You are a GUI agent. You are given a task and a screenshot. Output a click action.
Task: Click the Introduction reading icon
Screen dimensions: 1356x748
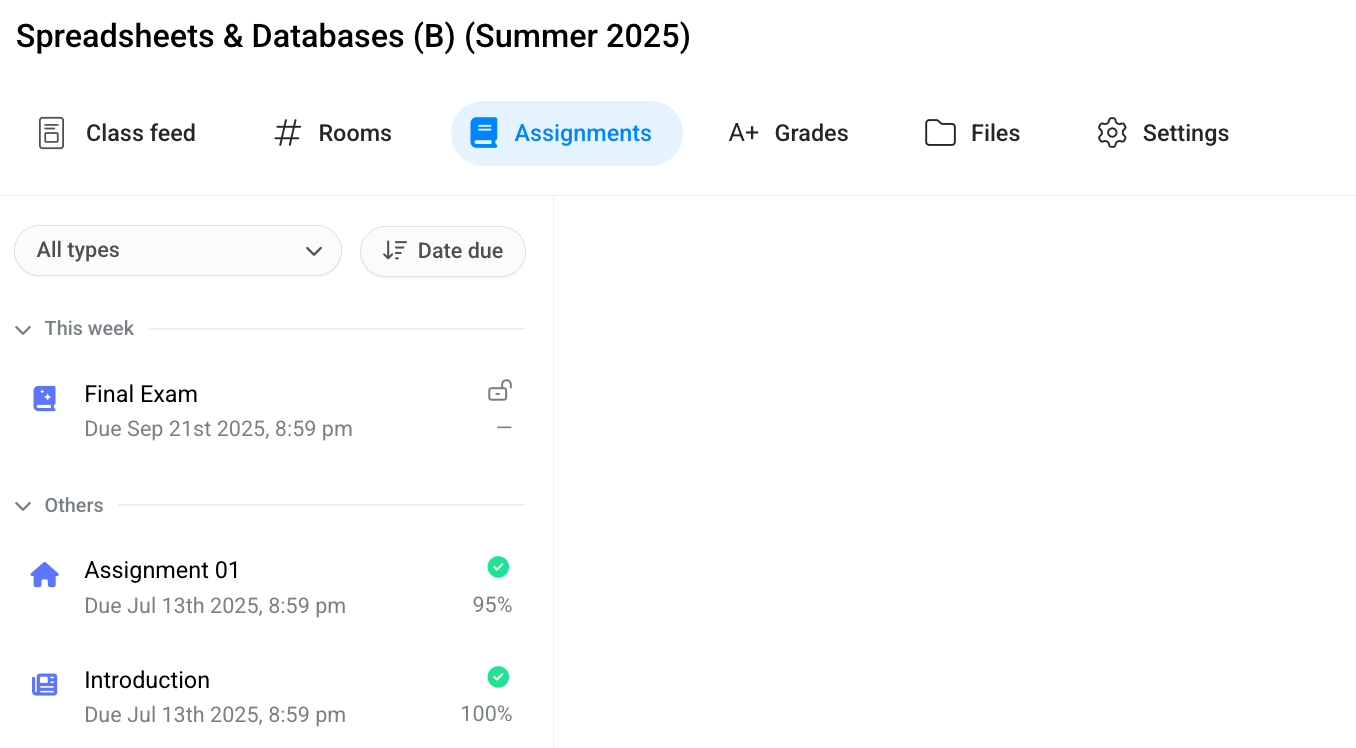click(x=45, y=685)
